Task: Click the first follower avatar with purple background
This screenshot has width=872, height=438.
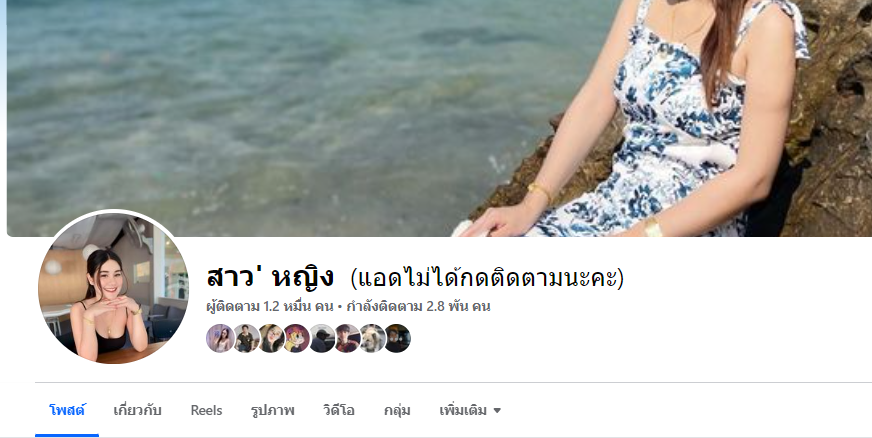Action: point(220,339)
